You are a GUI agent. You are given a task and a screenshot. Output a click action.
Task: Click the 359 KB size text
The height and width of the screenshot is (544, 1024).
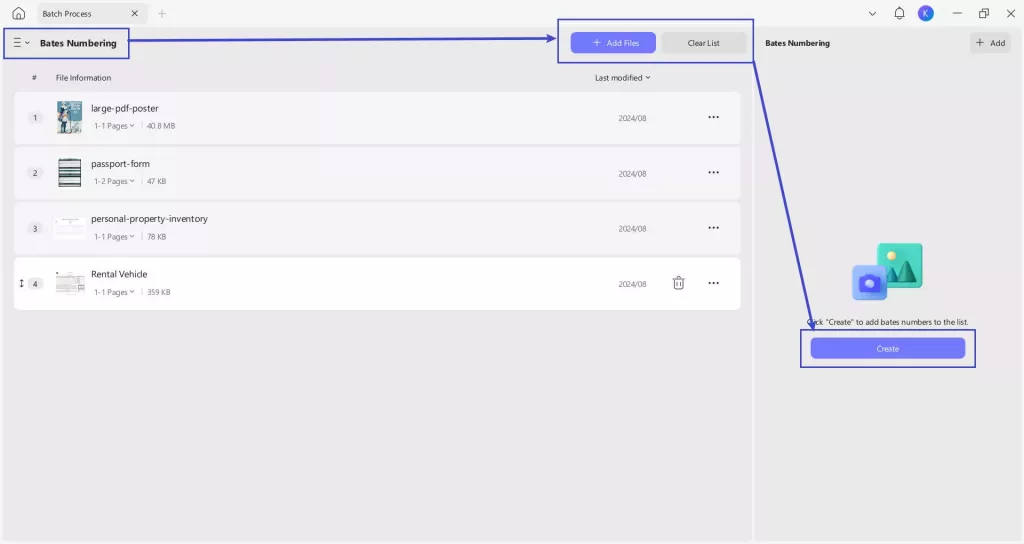[x=159, y=292]
